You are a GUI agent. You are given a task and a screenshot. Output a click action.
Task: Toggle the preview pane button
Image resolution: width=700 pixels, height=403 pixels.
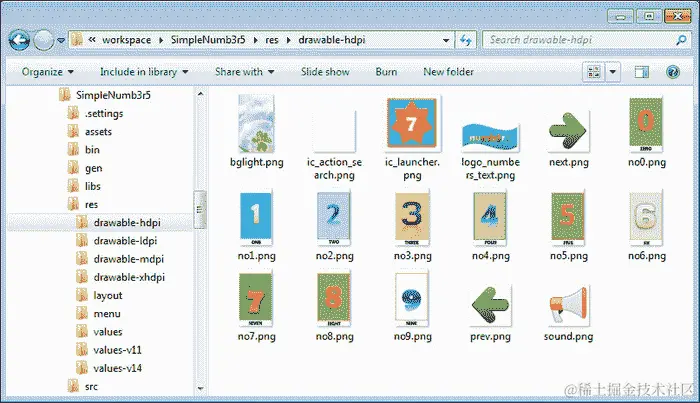click(642, 72)
